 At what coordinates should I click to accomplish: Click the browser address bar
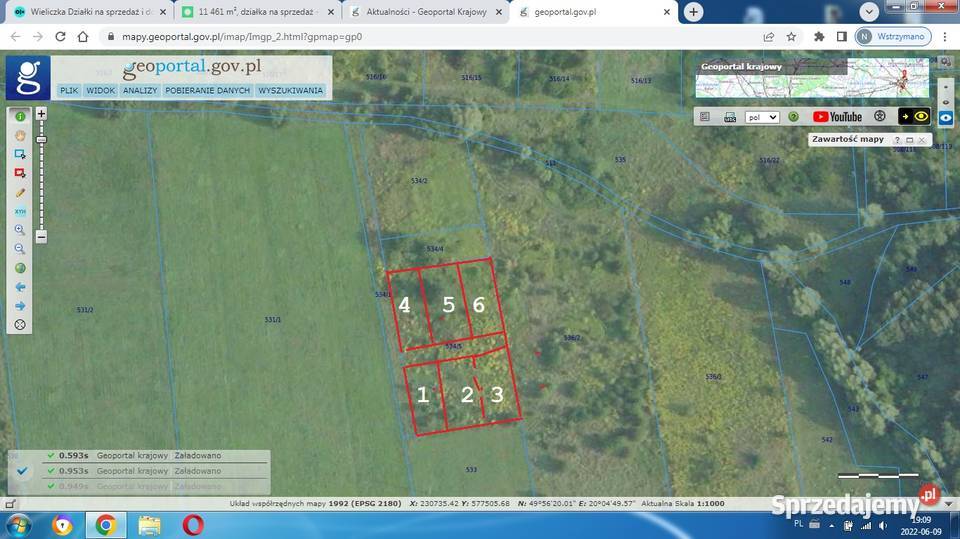click(400, 36)
